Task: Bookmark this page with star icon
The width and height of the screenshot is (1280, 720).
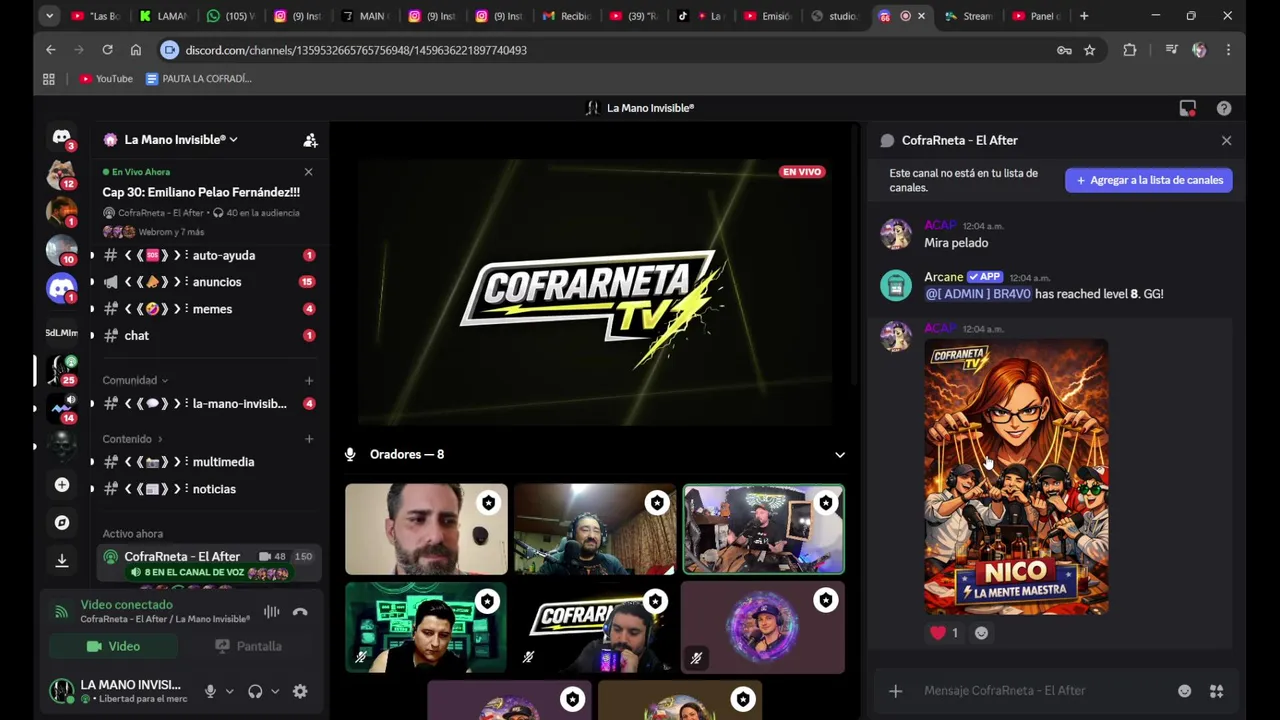Action: click(1089, 50)
